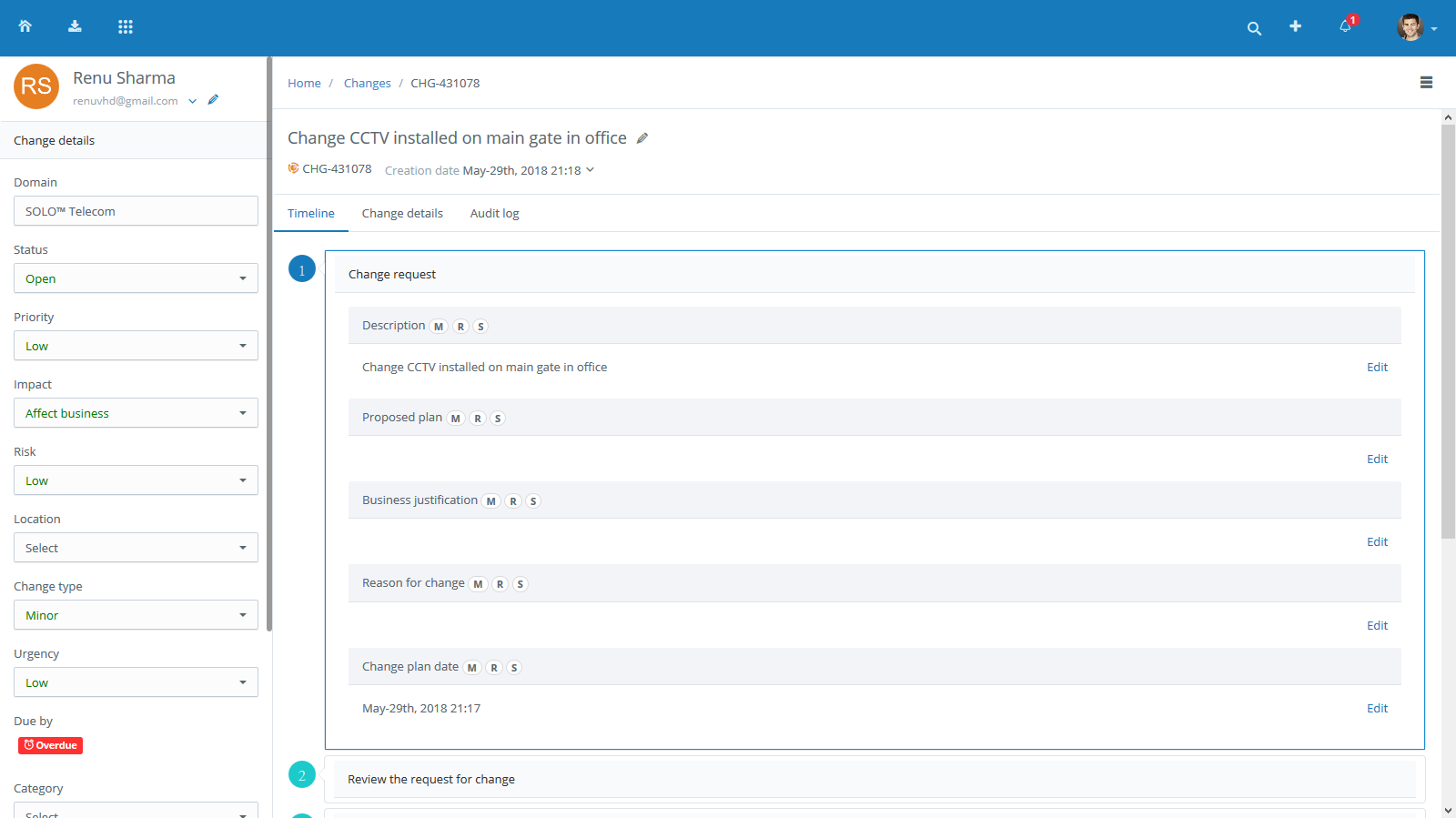Click the download tray icon in header

tap(75, 26)
